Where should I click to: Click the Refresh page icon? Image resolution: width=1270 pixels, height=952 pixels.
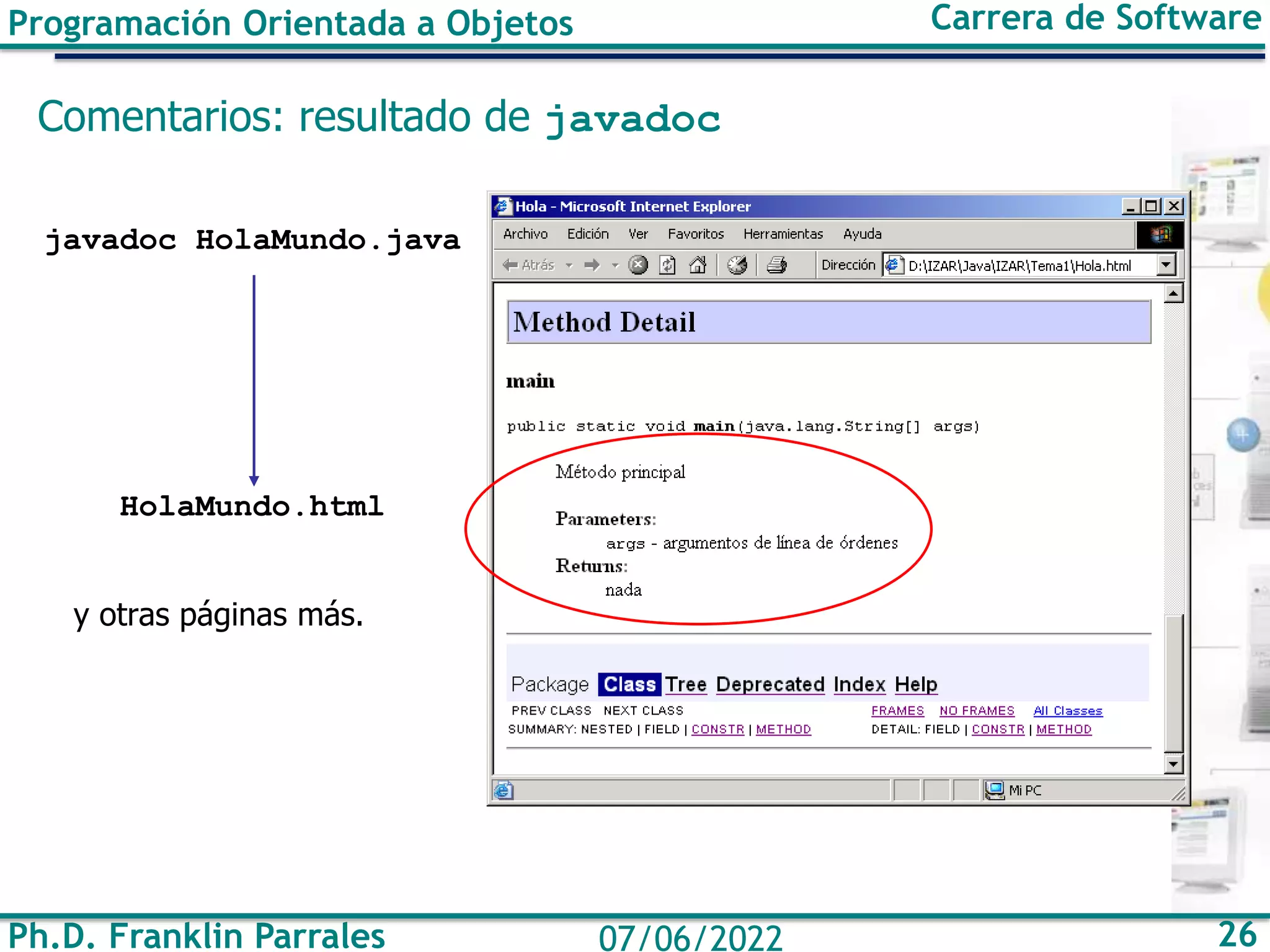[667, 265]
